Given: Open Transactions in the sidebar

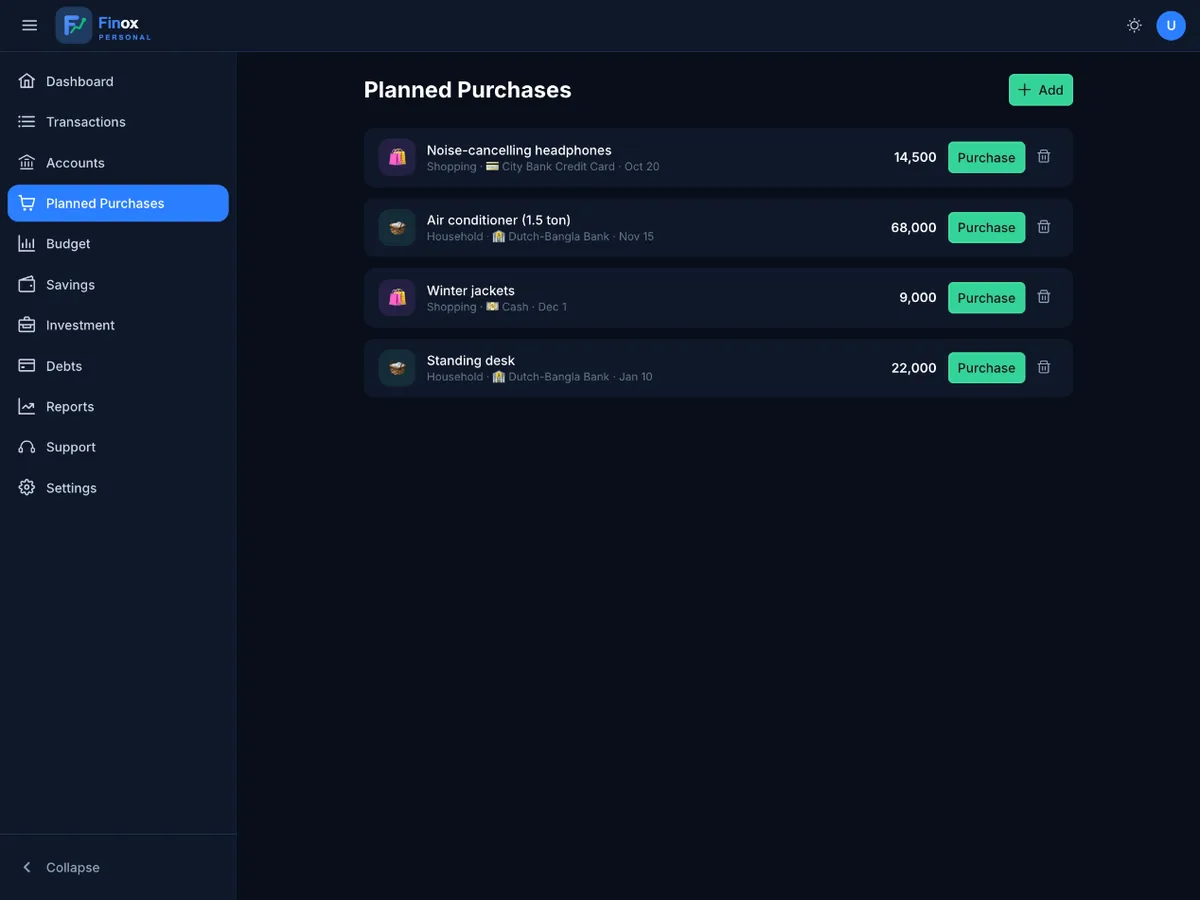Looking at the screenshot, I should click(x=118, y=122).
